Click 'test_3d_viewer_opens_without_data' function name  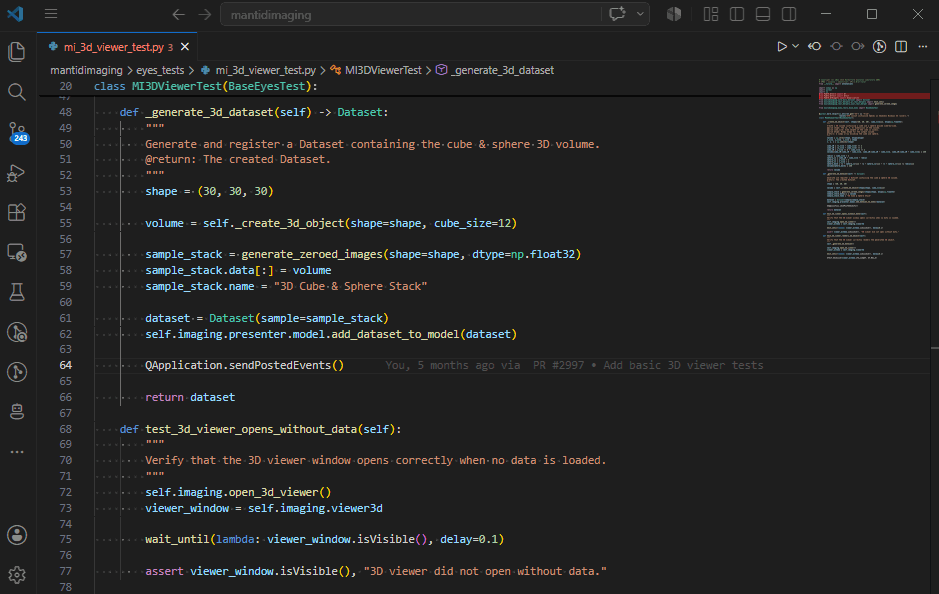pos(252,429)
